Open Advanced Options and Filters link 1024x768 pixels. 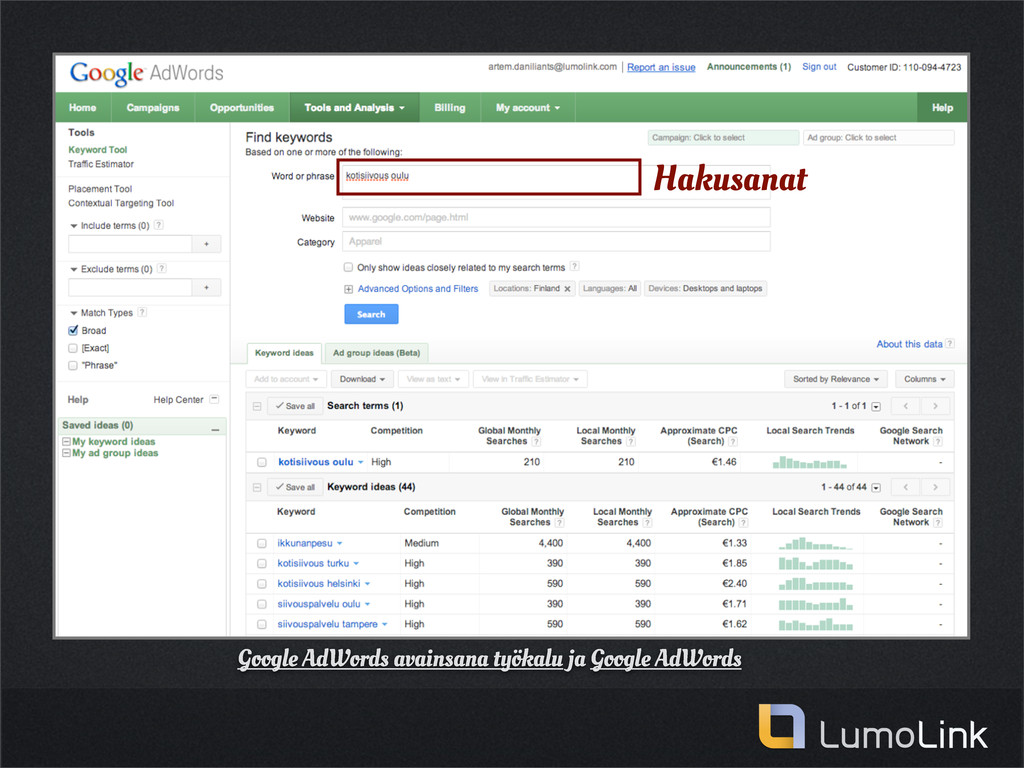(x=418, y=289)
